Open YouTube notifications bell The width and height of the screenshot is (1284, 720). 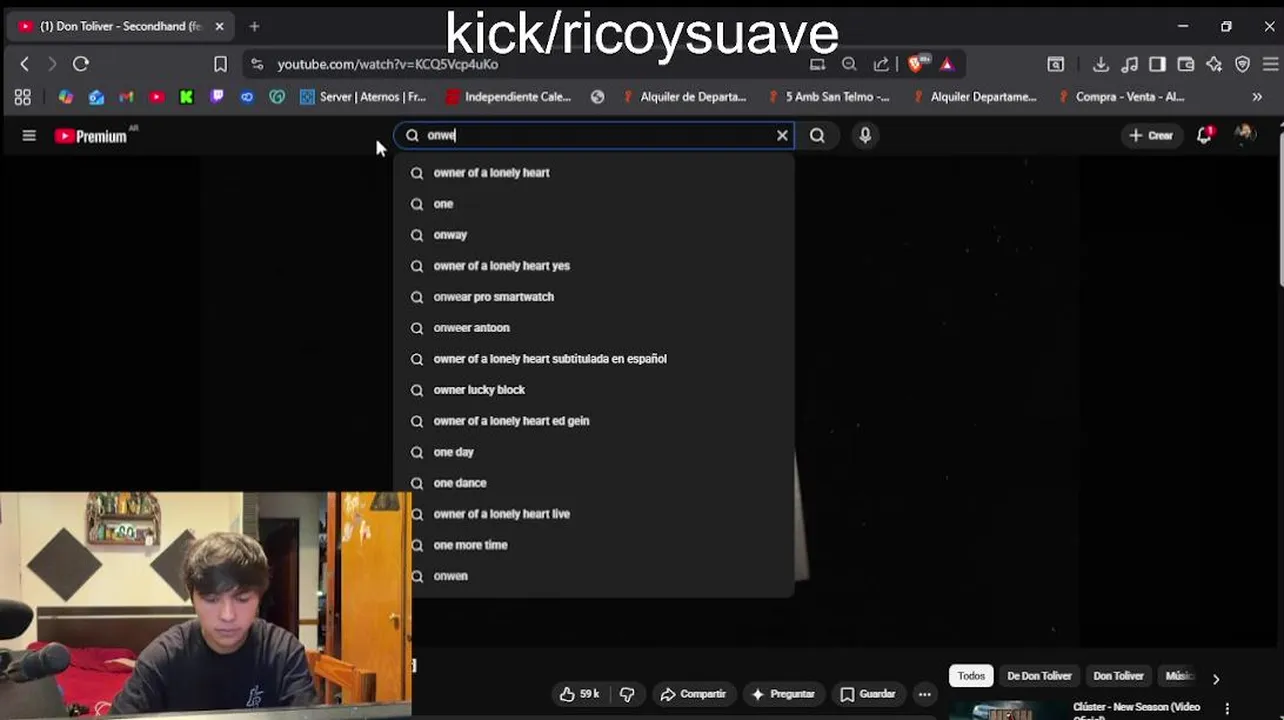click(x=1204, y=135)
